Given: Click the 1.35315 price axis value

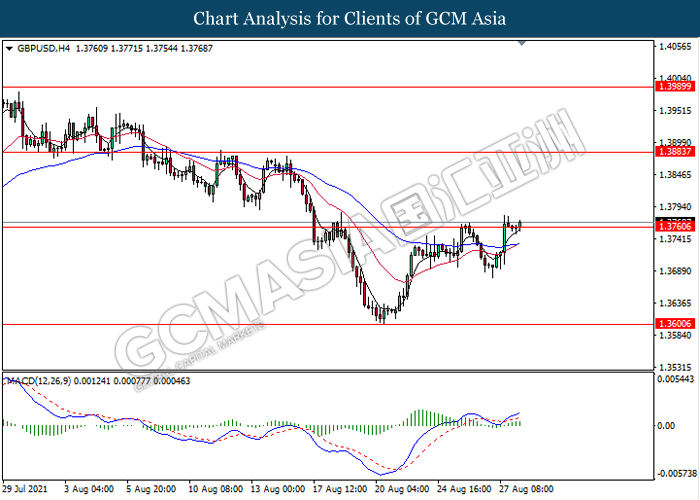Looking at the screenshot, I should 673,366.
